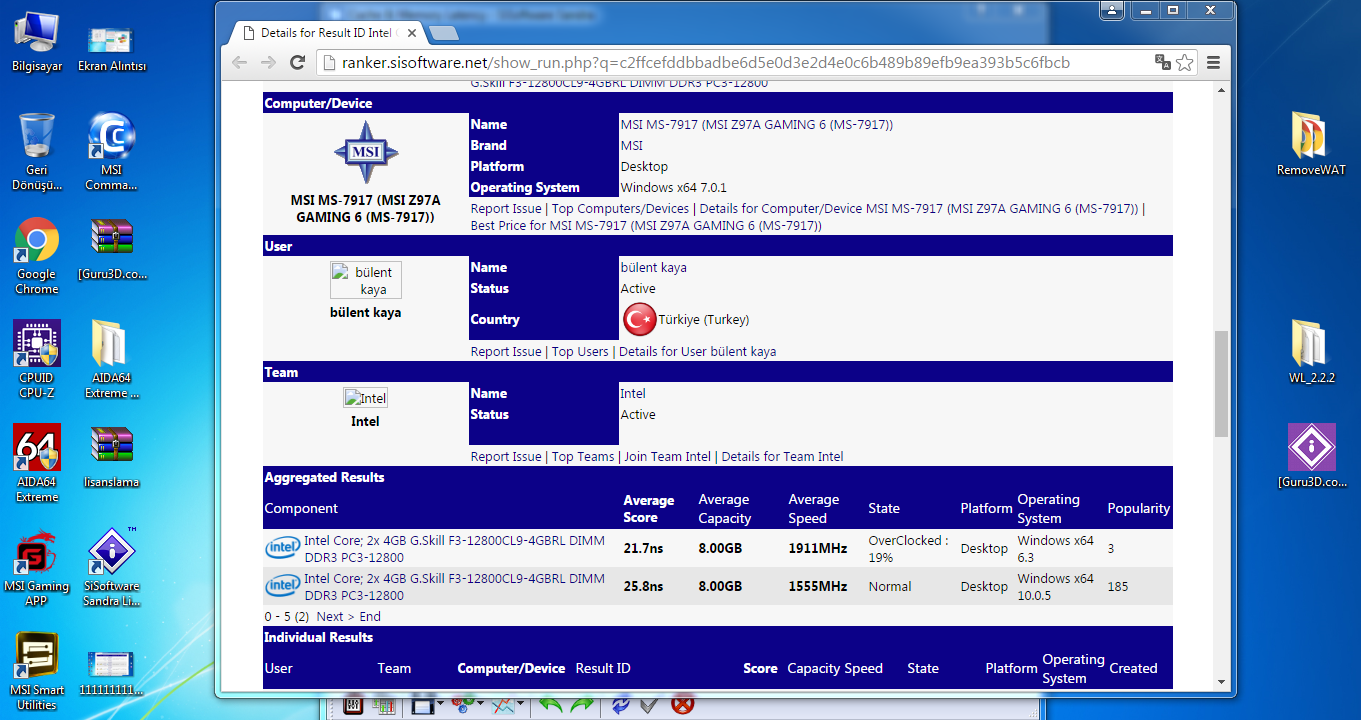
Task: Open WL_2.2.2 folder on desktop
Action: click(x=1311, y=352)
